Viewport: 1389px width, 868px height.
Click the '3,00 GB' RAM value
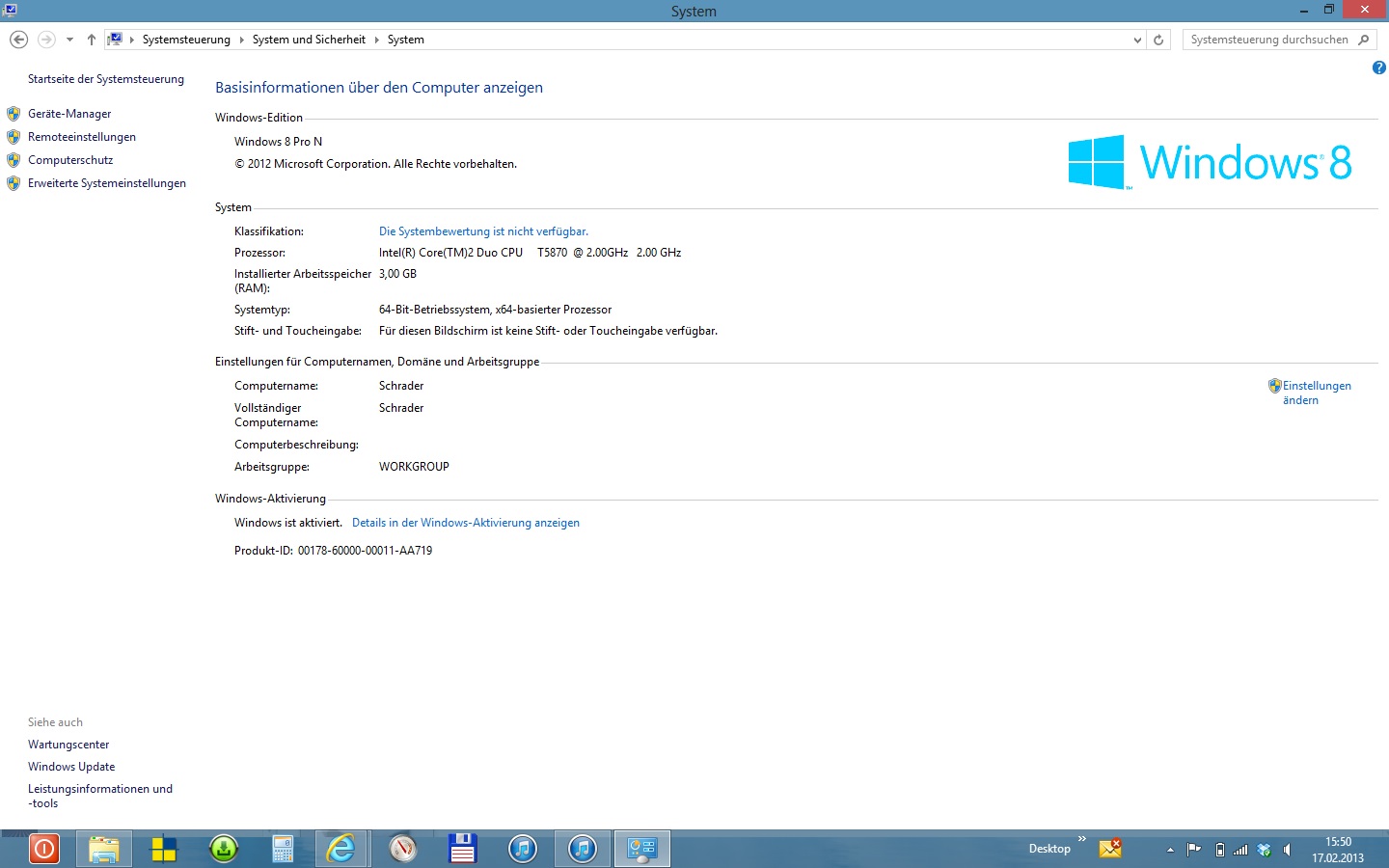click(397, 274)
